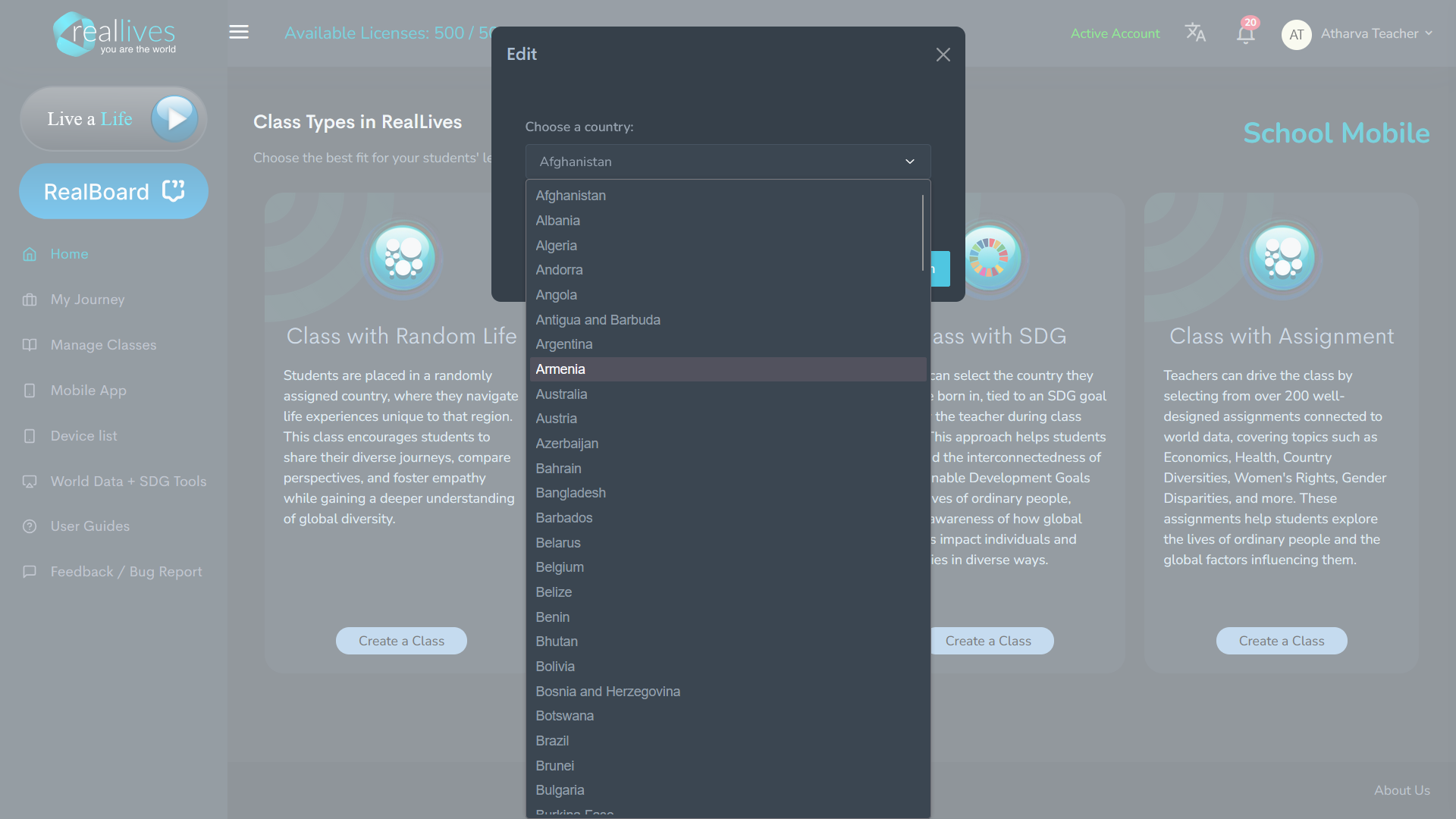Choose Bolivia in country list
The height and width of the screenshot is (819, 1456).
[x=728, y=667]
